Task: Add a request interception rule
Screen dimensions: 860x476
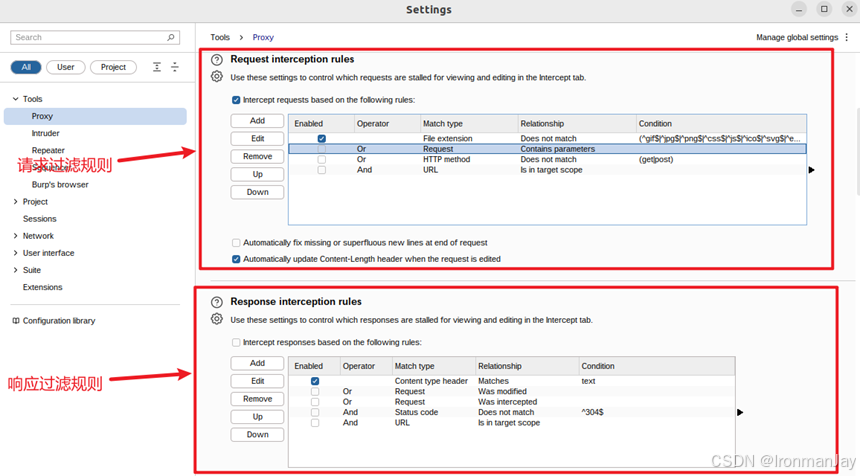Action: click(257, 121)
